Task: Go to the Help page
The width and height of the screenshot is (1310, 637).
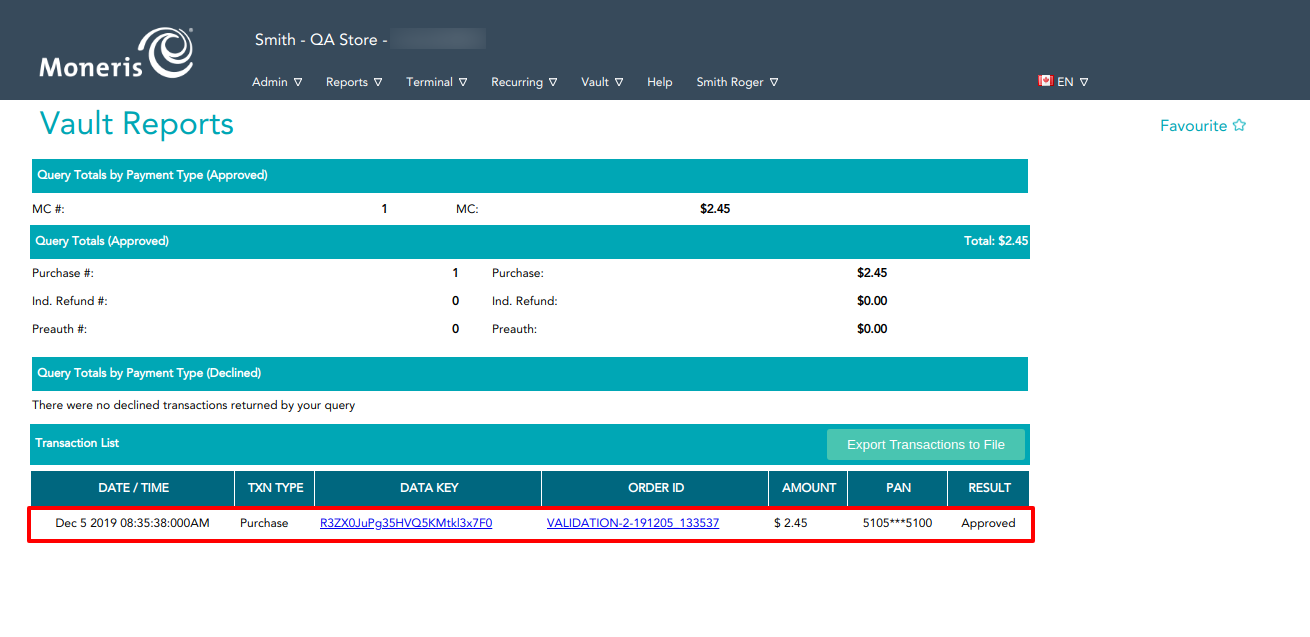Action: pos(660,82)
